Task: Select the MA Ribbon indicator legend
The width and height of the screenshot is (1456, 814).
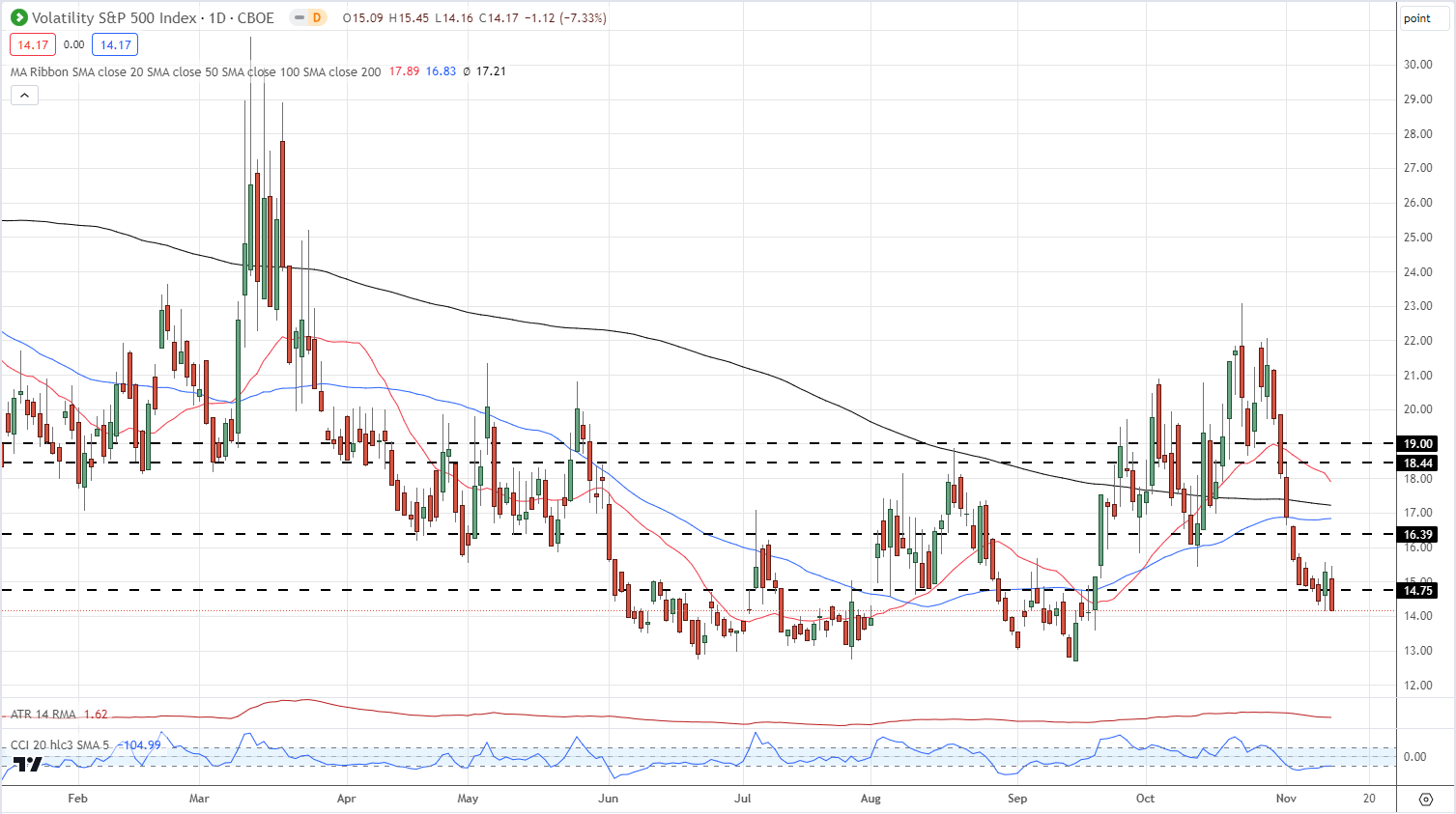Action: (x=195, y=71)
